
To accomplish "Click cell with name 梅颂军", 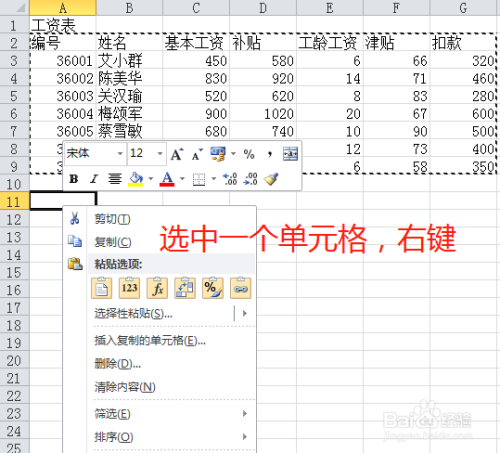I will click(129, 114).
